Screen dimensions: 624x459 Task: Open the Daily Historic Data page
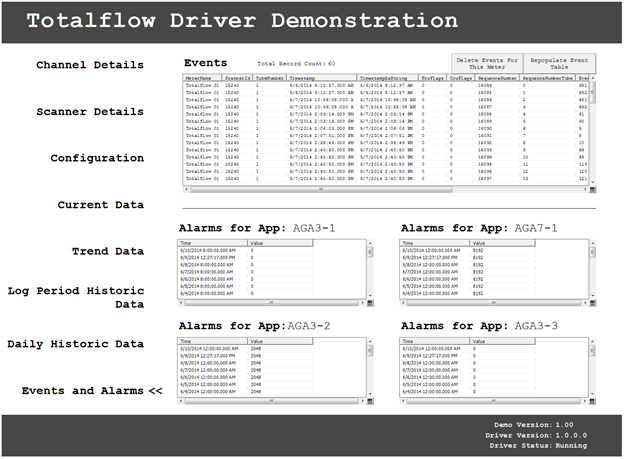click(x=76, y=344)
